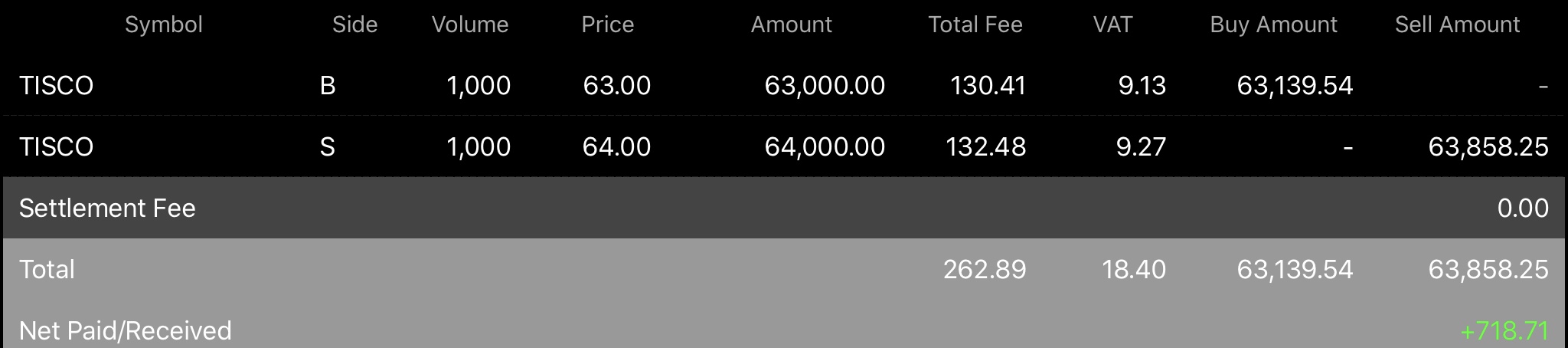Viewport: 1568px width, 348px height.
Task: Select the VAT column header
Action: (x=1112, y=25)
